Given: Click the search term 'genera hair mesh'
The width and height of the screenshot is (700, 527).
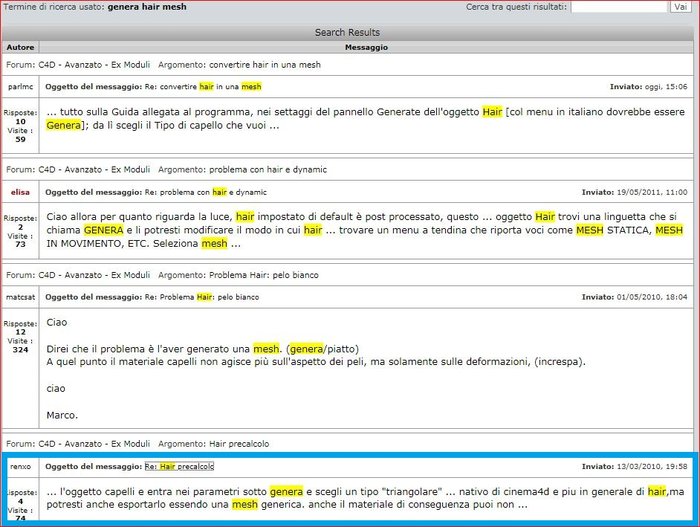Looking at the screenshot, I should 147,7.
